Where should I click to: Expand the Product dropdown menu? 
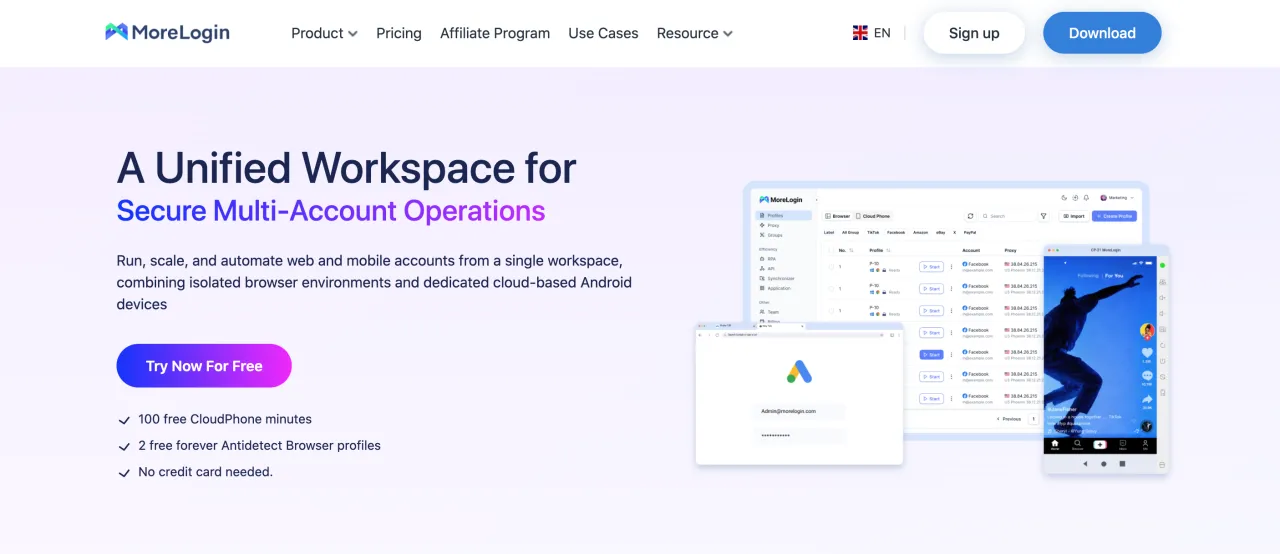(x=324, y=33)
